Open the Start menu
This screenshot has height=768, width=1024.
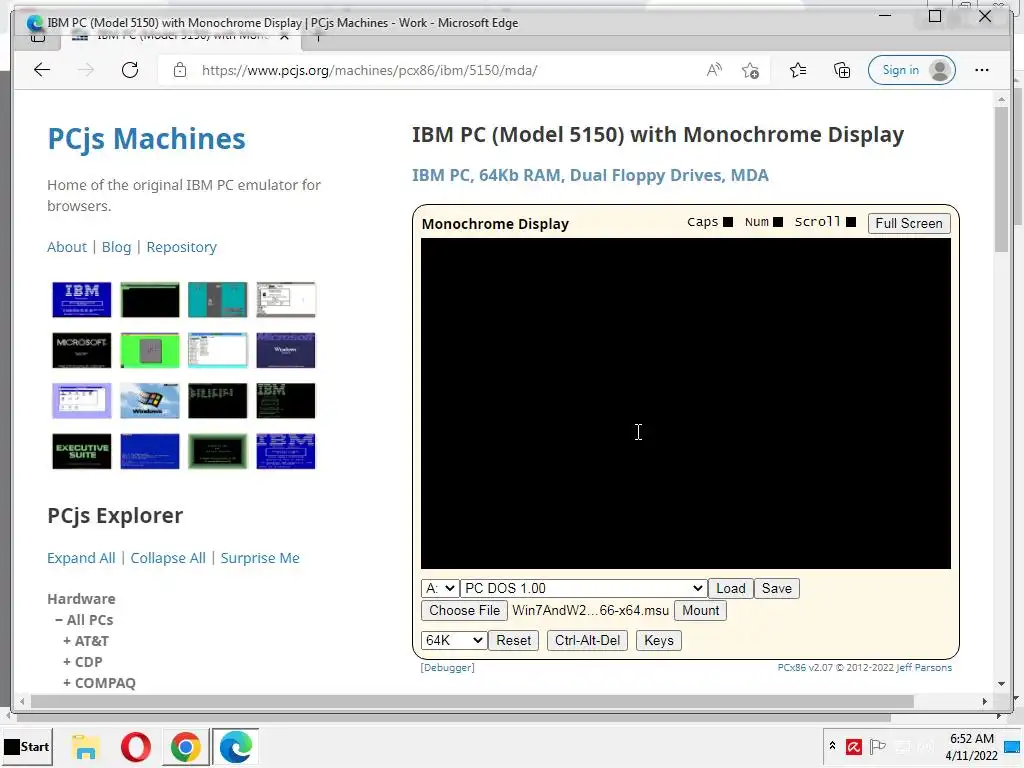27,746
